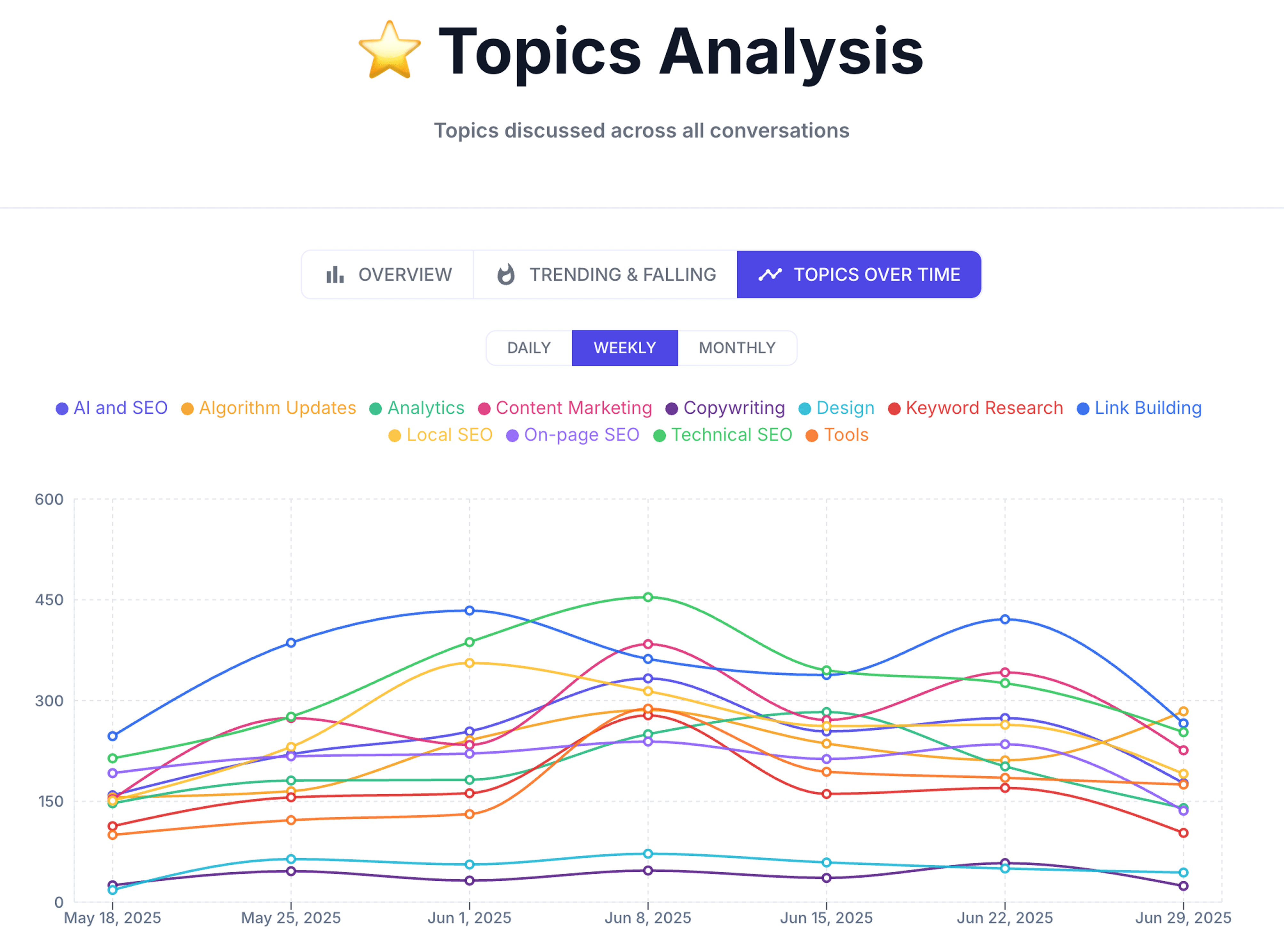Click the flame icon on Trending & Falling
Image resolution: width=1284 pixels, height=952 pixels.
pos(505,275)
